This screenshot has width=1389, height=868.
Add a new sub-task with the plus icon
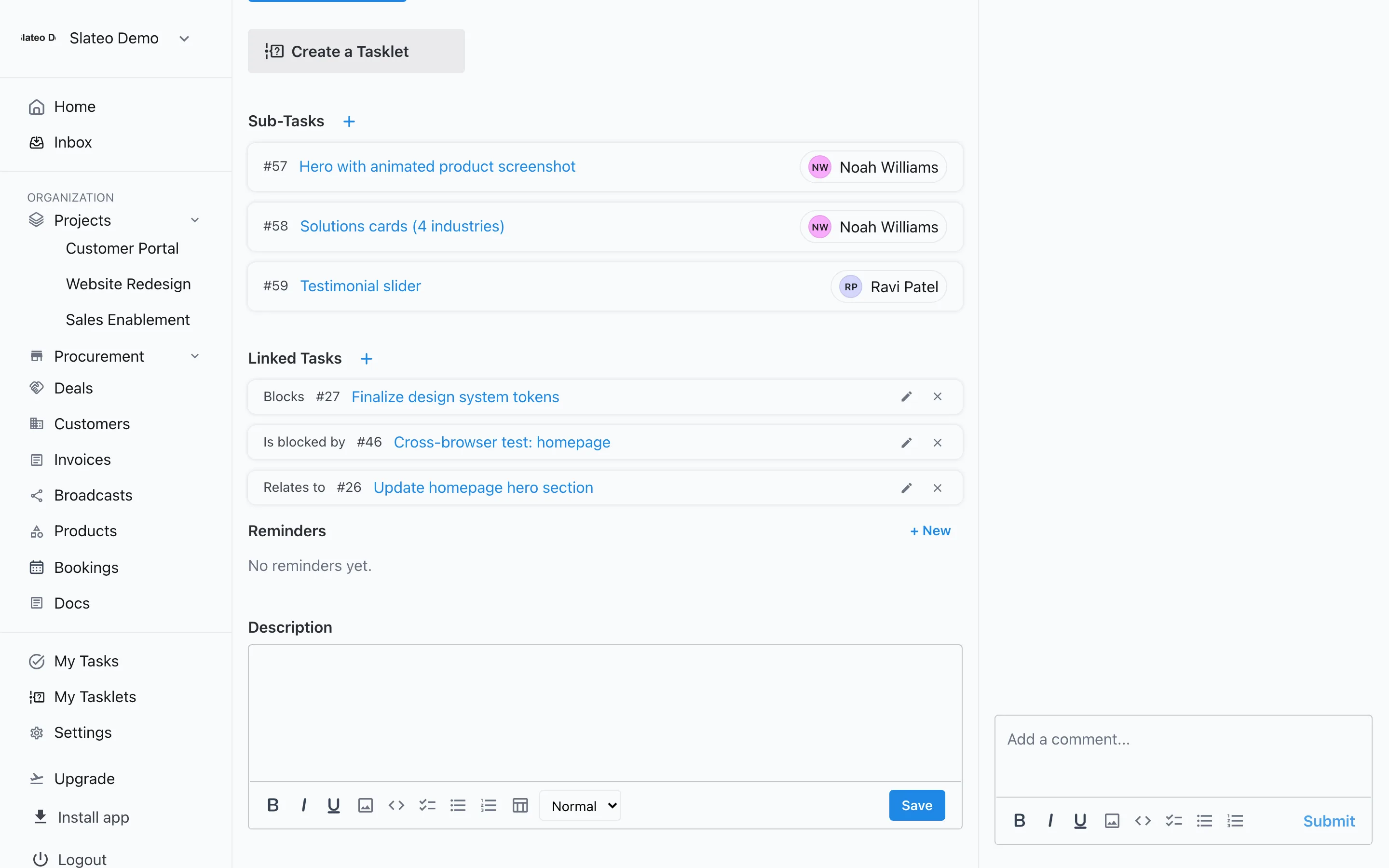coord(349,121)
